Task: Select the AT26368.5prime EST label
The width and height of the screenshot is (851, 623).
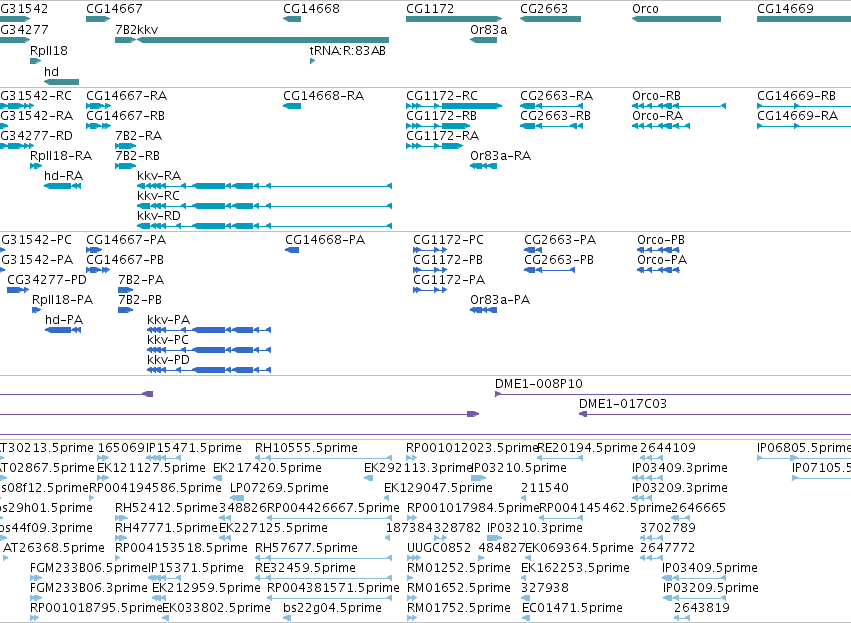Action: coord(54,548)
